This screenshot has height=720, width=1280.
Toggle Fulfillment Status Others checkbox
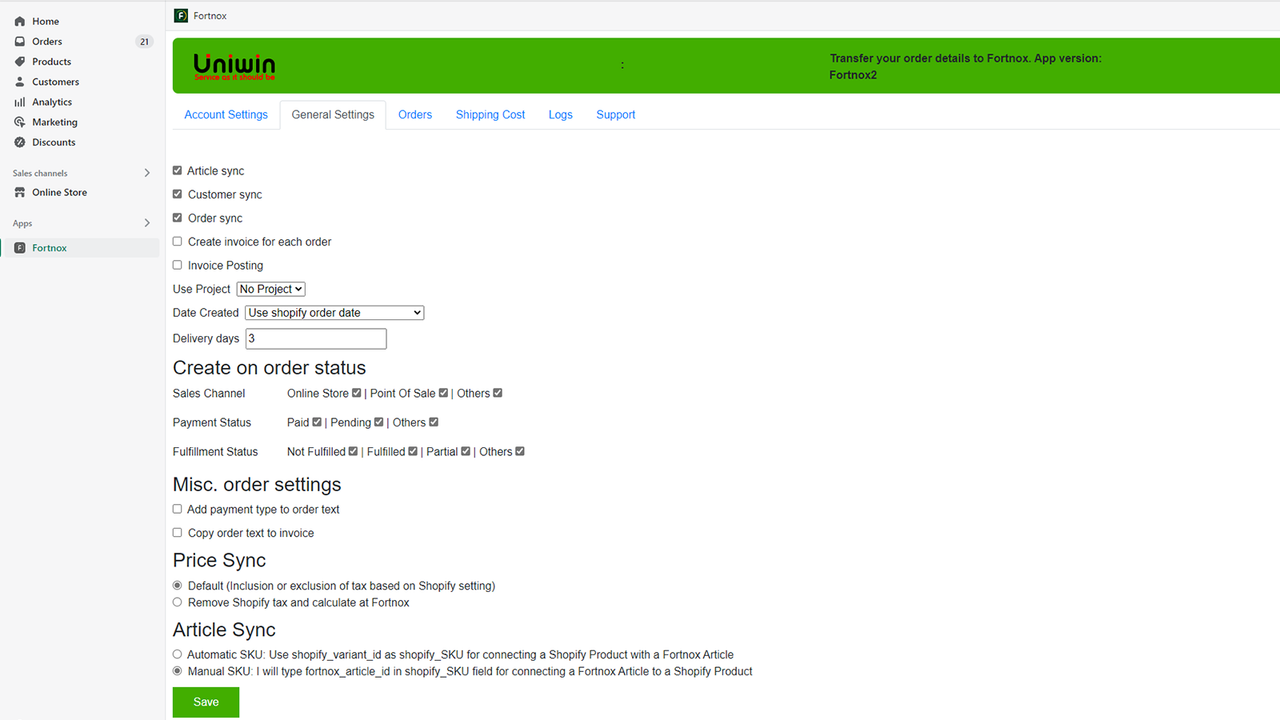coord(520,451)
